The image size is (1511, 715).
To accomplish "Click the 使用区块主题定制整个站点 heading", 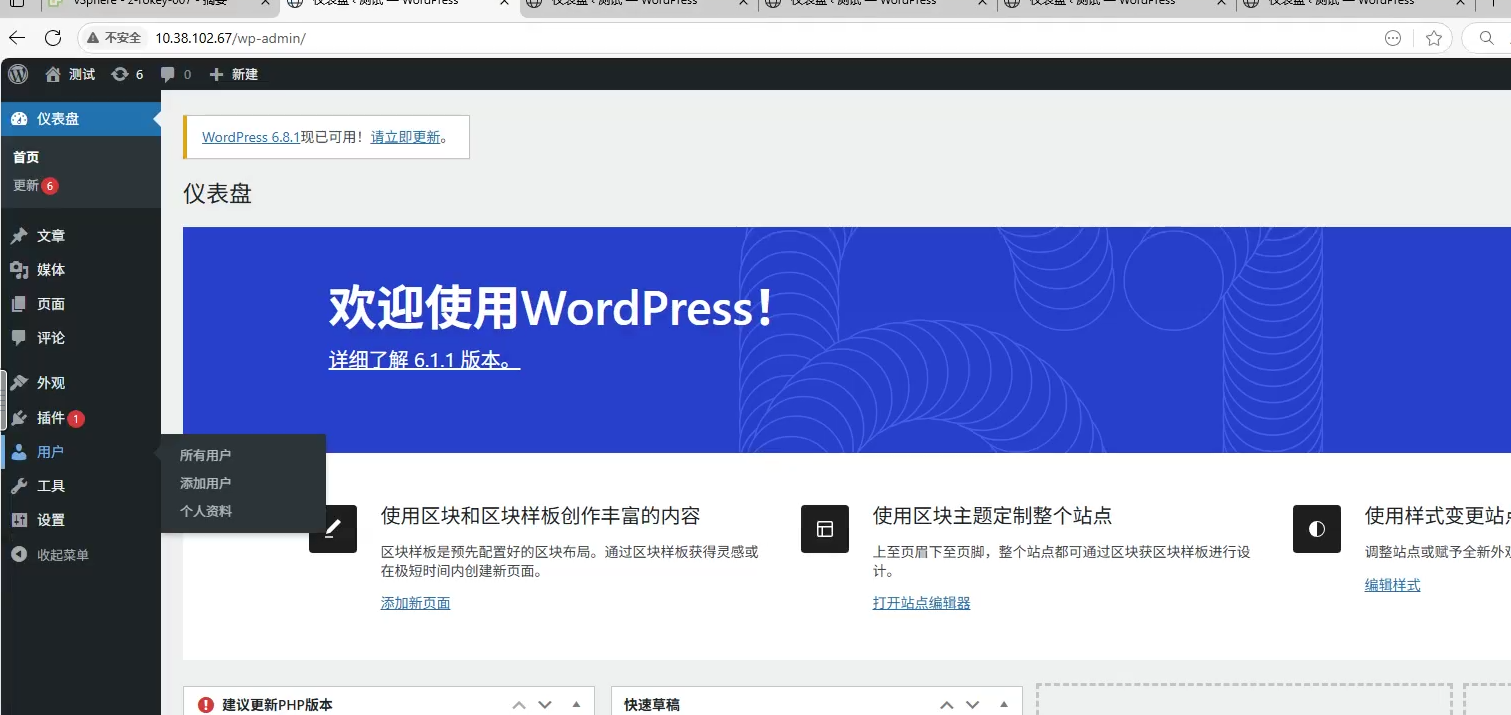I will tap(992, 516).
